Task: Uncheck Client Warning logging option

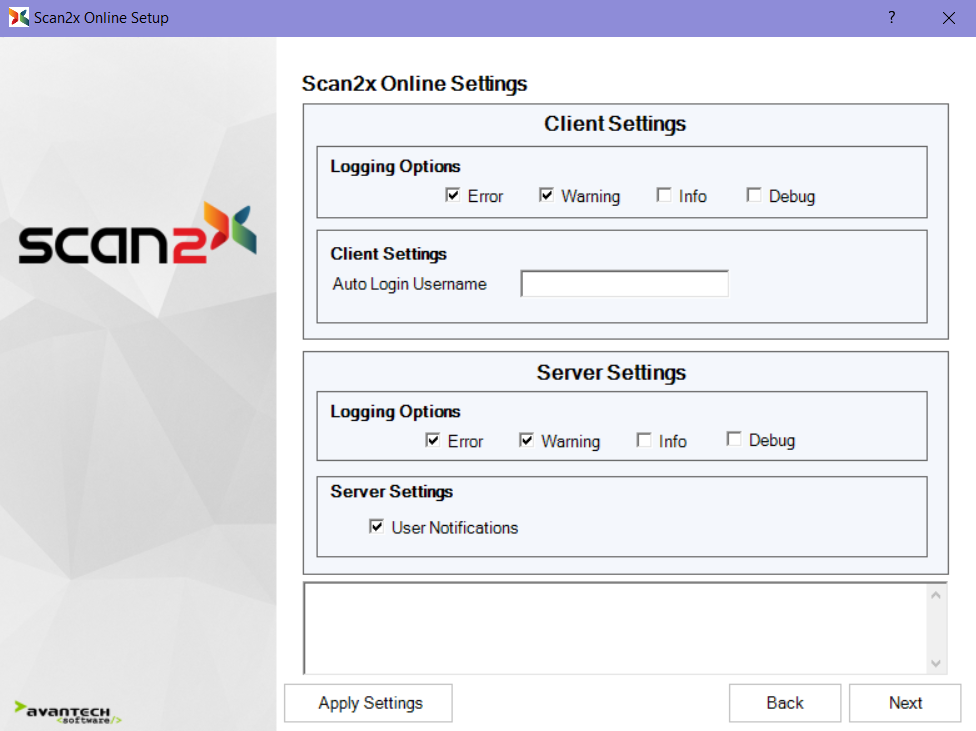Action: click(547, 196)
